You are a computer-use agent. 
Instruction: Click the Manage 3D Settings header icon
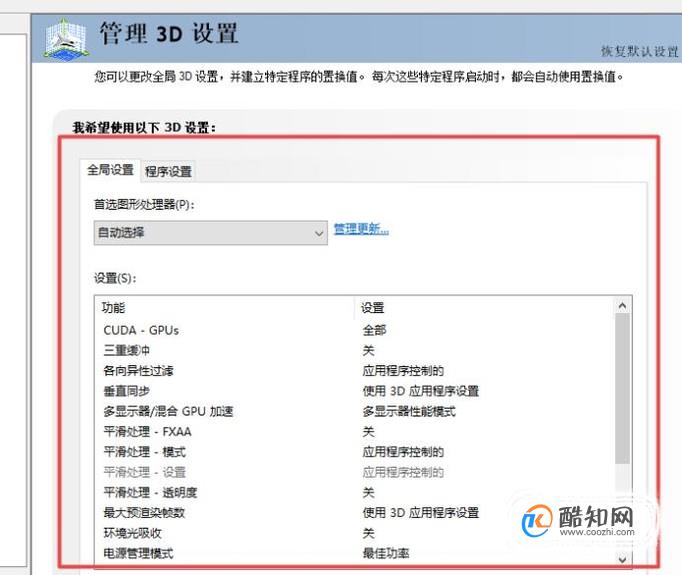66,39
